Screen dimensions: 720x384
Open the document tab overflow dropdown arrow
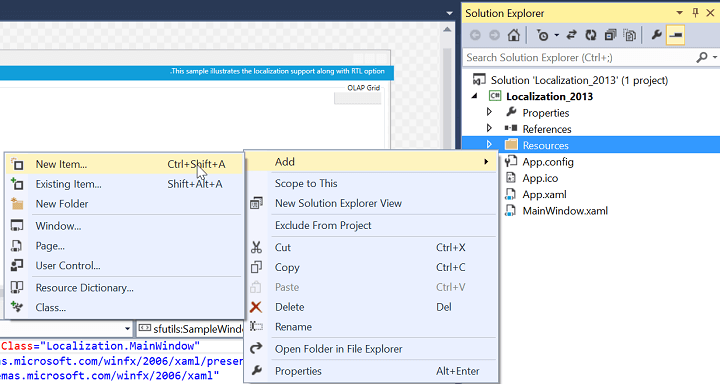(x=450, y=13)
